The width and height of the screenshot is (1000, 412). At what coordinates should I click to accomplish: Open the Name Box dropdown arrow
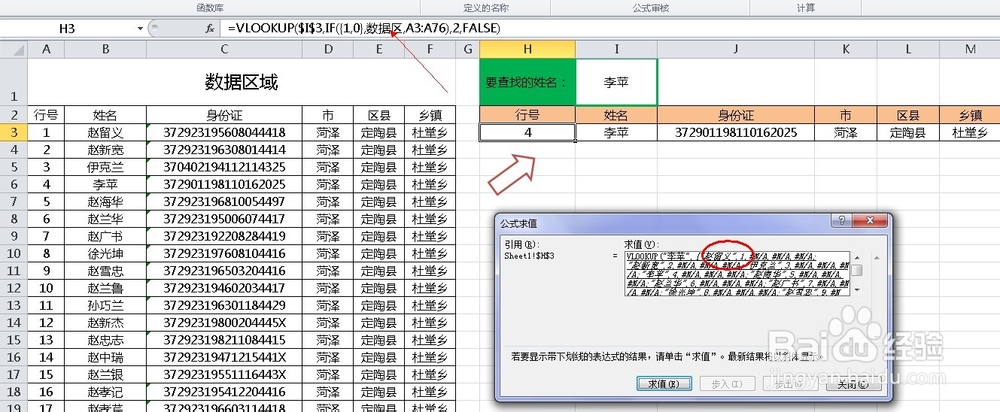coord(140,29)
